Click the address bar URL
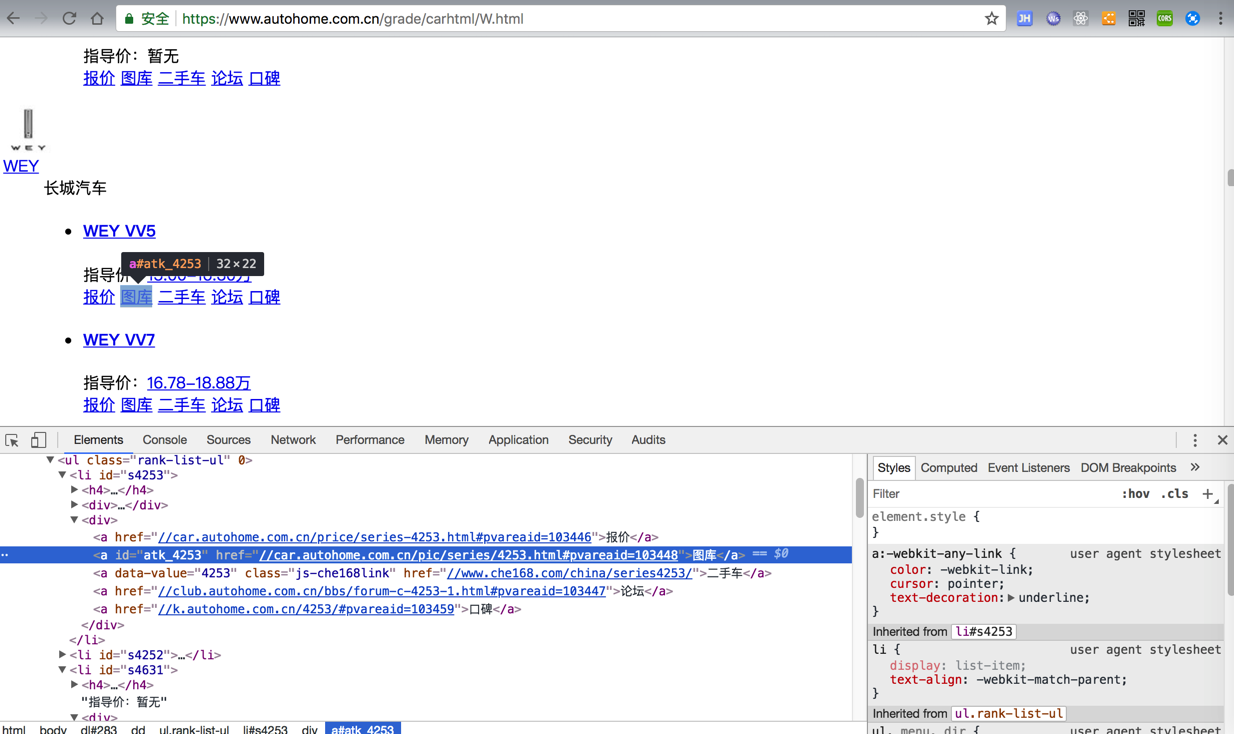Image resolution: width=1234 pixels, height=734 pixels. coord(352,18)
